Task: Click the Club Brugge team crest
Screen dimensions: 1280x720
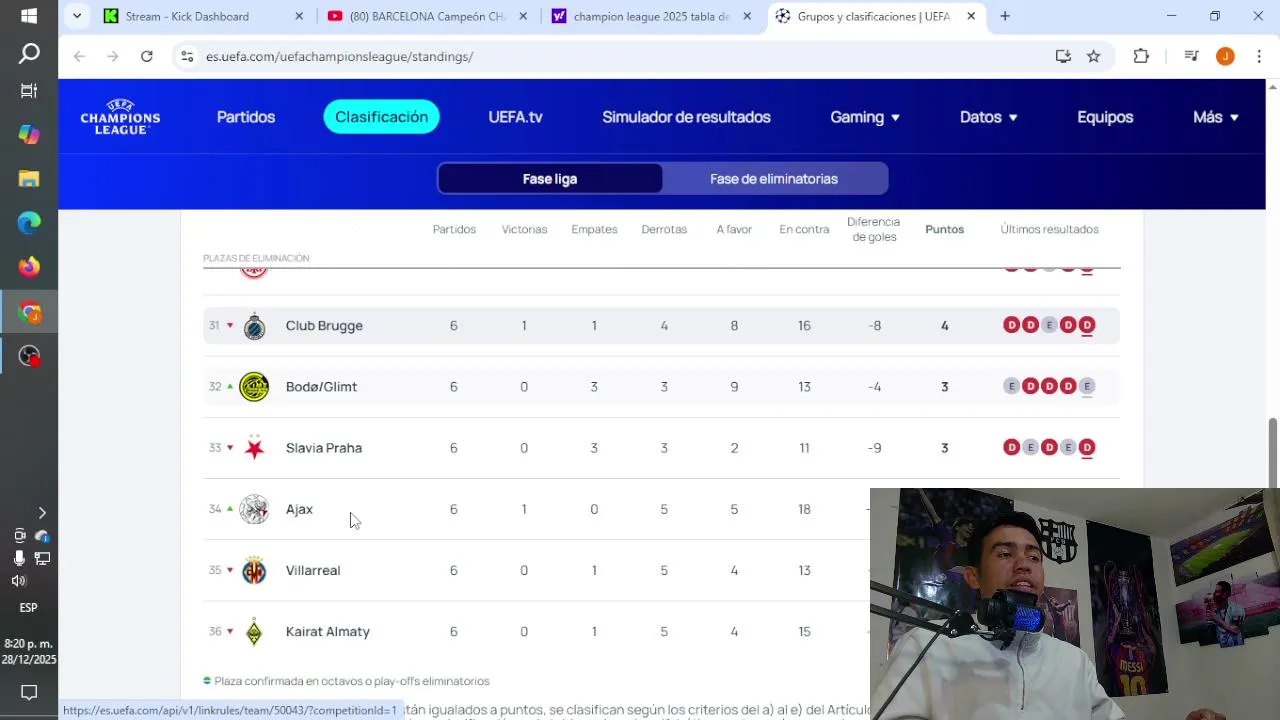Action: coord(254,326)
